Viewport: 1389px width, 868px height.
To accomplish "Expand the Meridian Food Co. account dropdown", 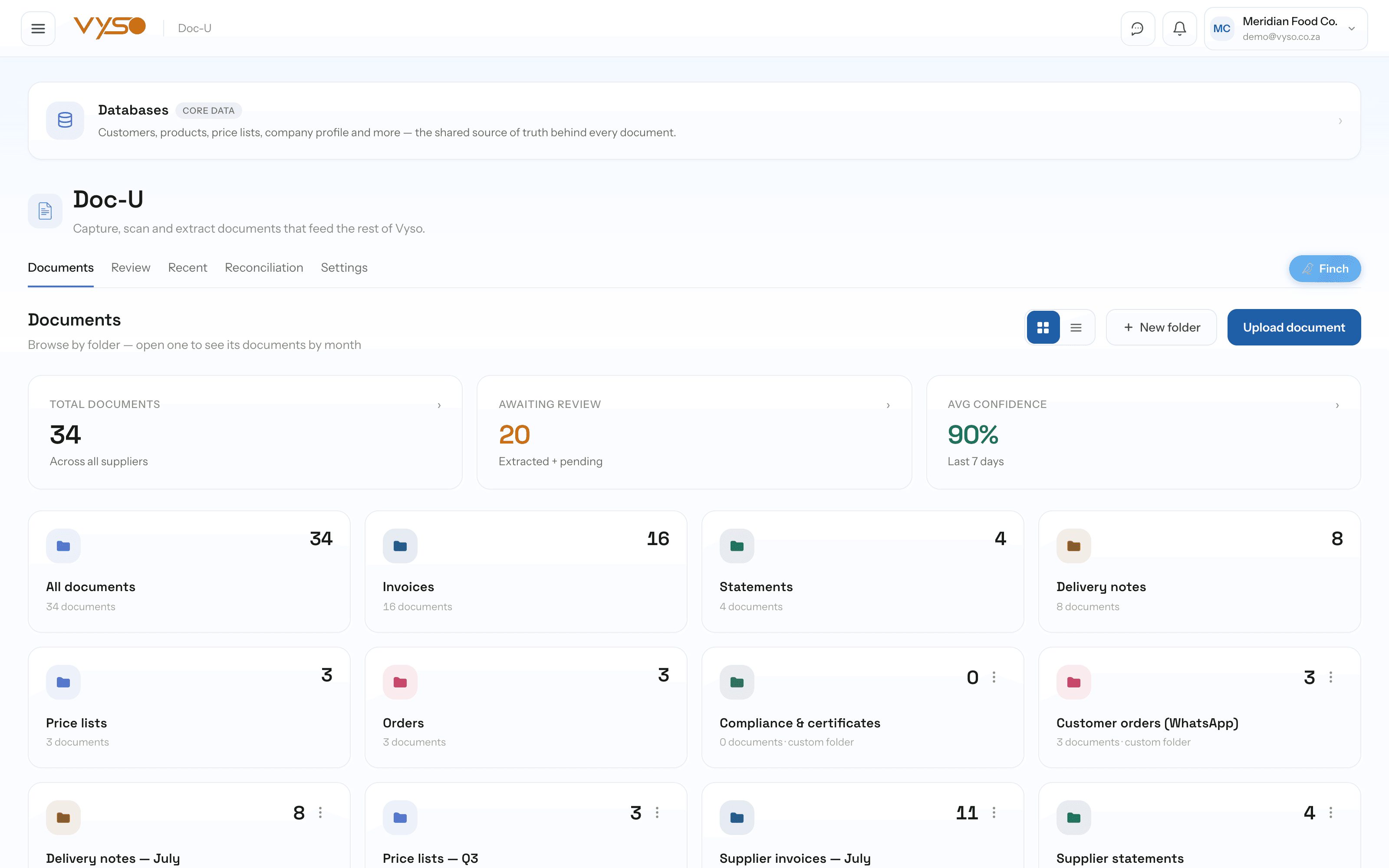I will 1351,29.
